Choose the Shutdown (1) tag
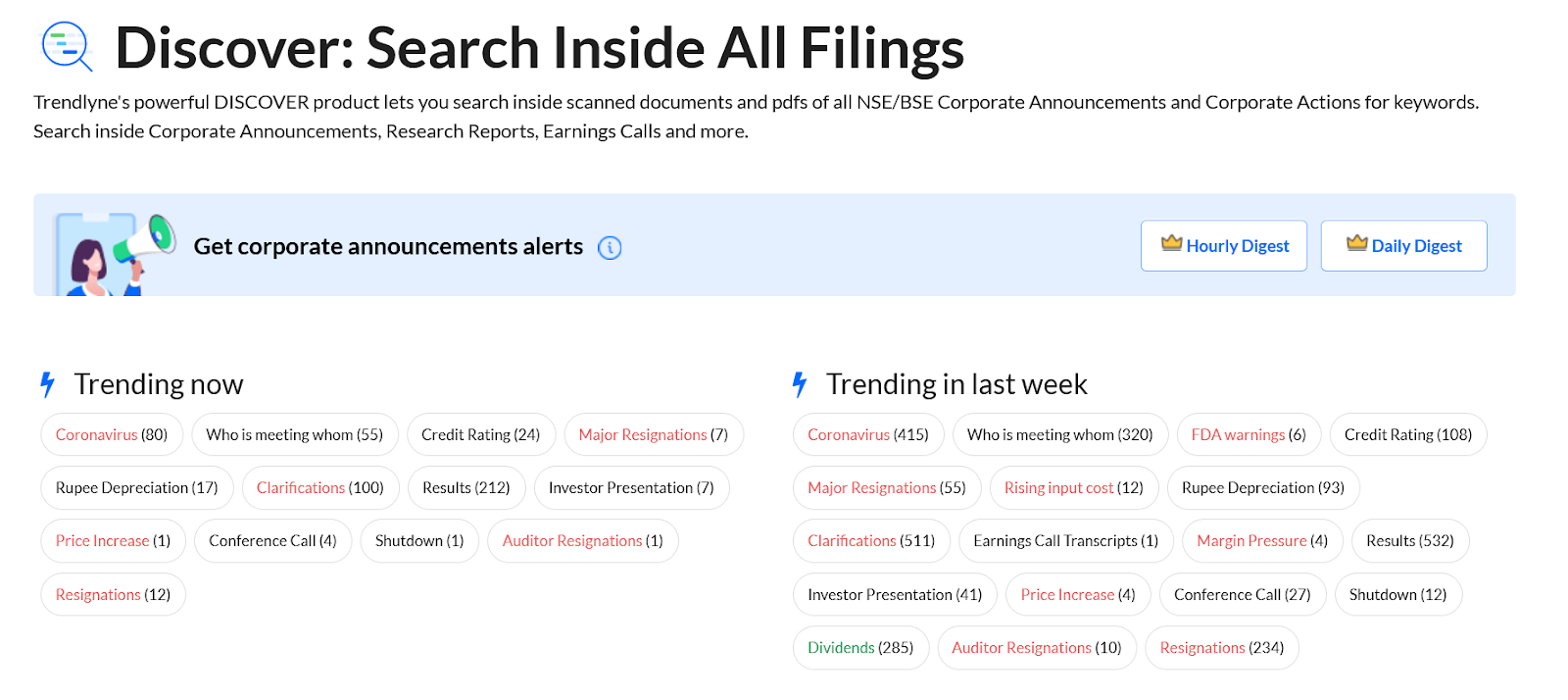Screen dimensions: 1568x700 419,540
